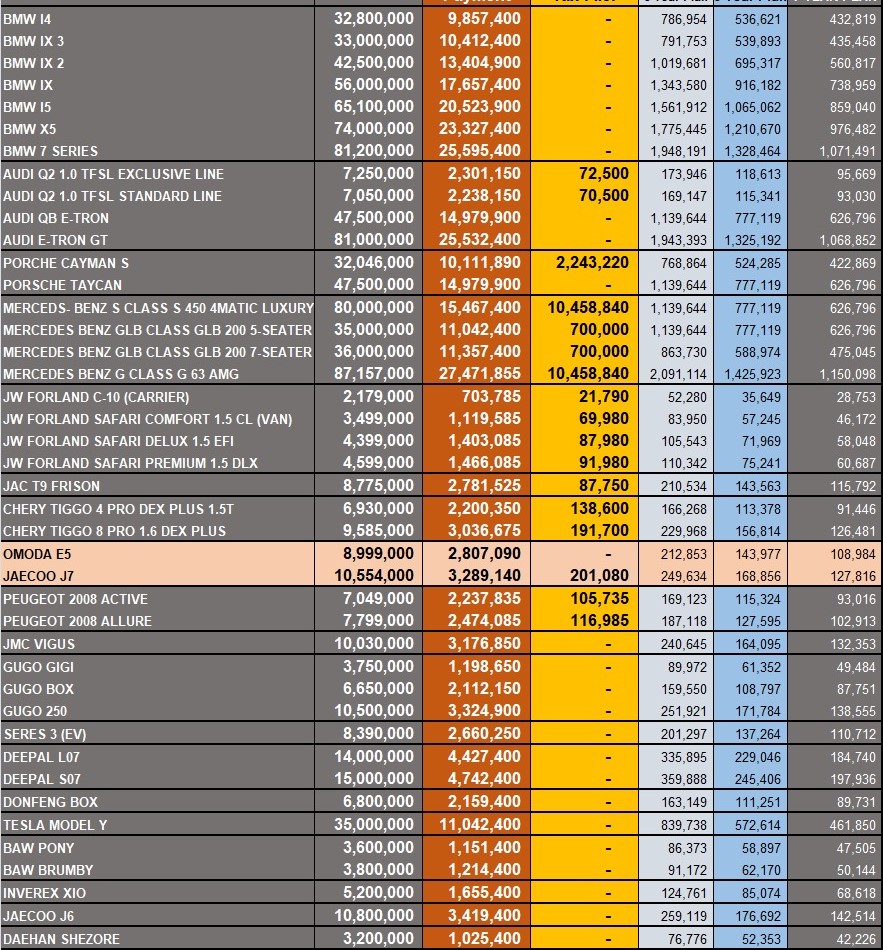Viewport: 883px width, 950px height.
Task: Click the yellow cell with value 2,243,220
Action: tap(585, 263)
